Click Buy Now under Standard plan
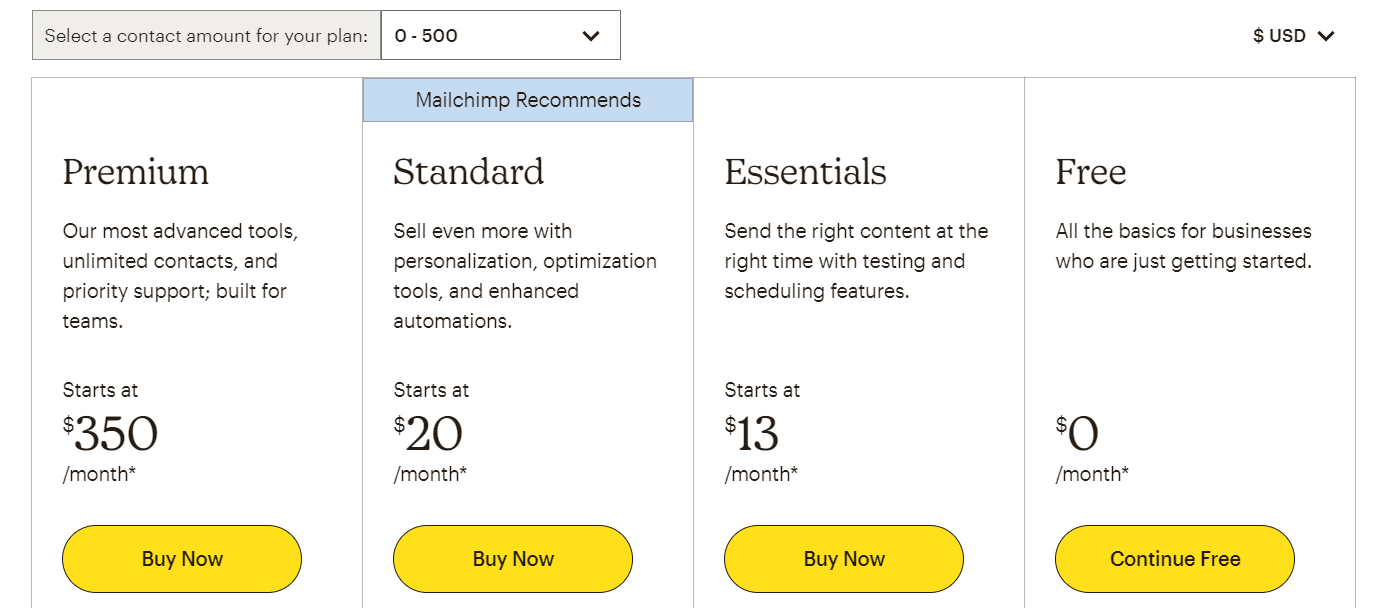1389x608 pixels. 513,559
